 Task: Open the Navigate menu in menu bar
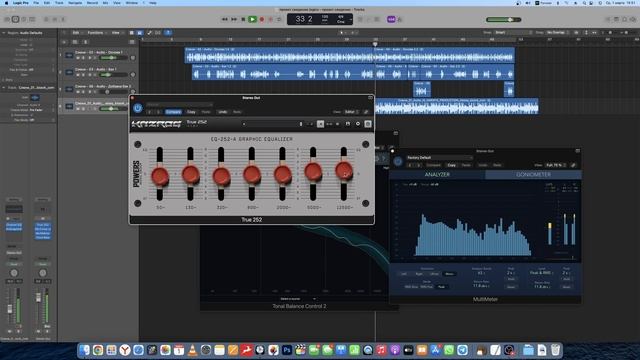pos(75,3)
